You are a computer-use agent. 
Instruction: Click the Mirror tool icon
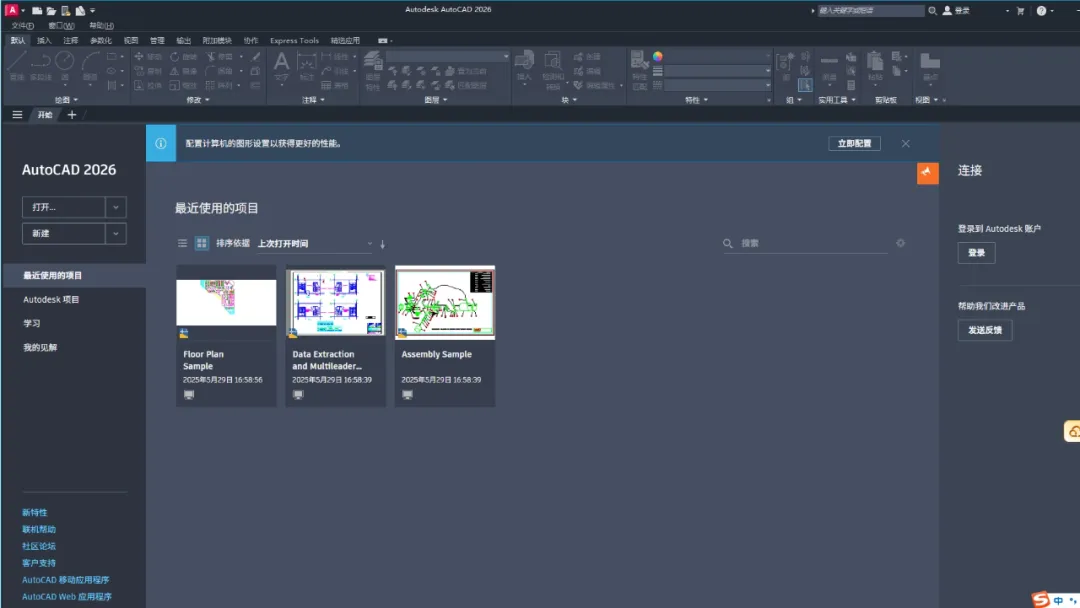pos(175,71)
